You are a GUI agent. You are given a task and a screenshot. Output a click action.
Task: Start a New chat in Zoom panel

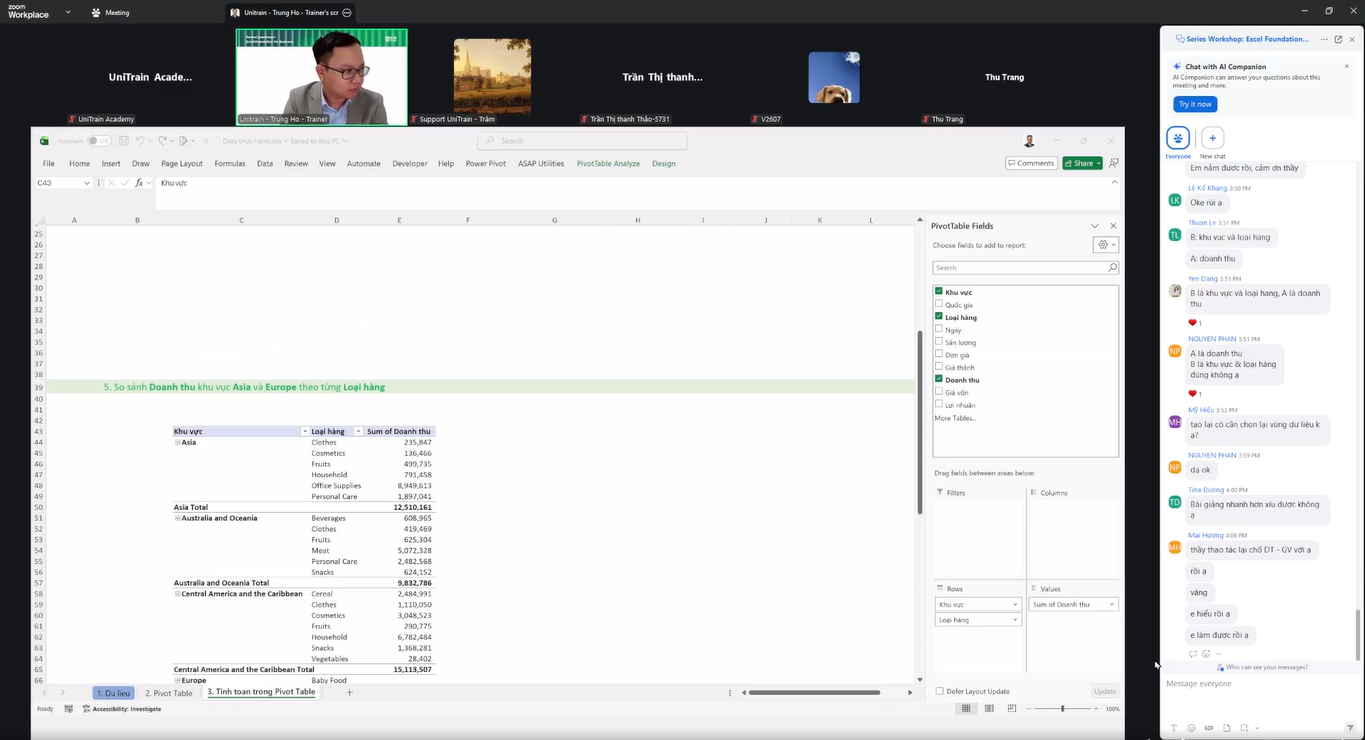click(1212, 138)
